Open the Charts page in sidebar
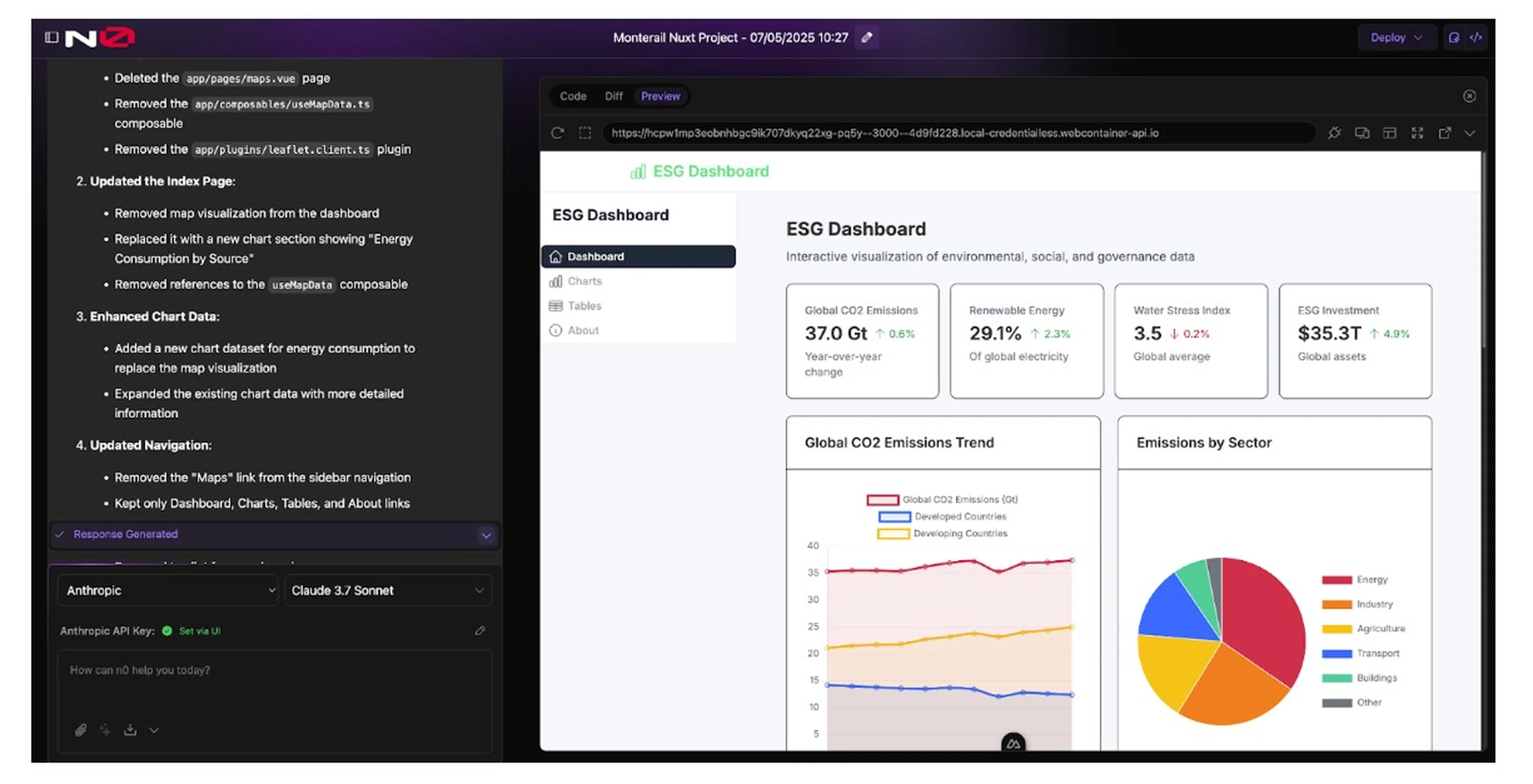This screenshot has height=784, width=1533. (x=584, y=281)
